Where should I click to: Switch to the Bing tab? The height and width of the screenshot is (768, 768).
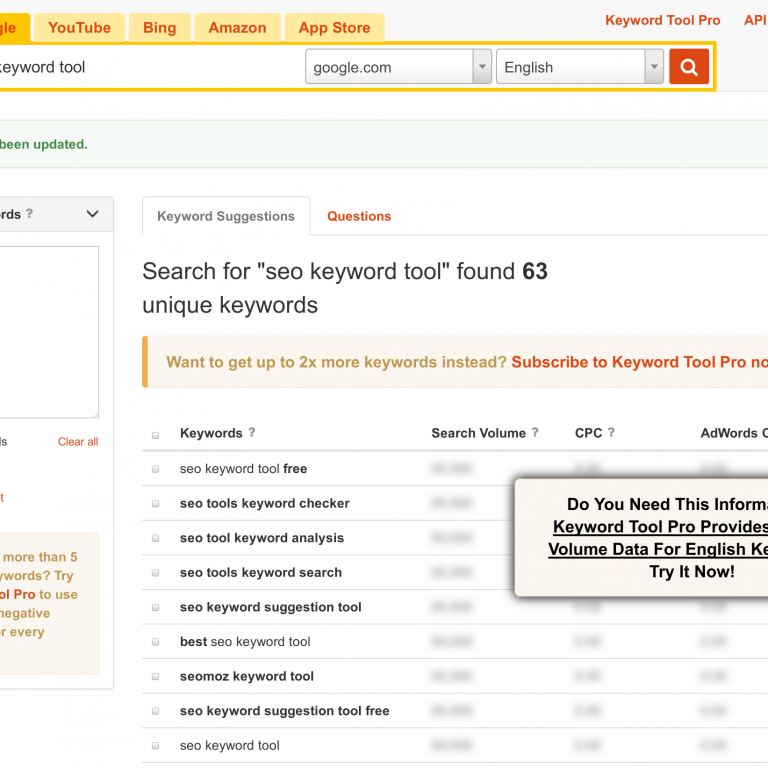pyautogui.click(x=160, y=27)
